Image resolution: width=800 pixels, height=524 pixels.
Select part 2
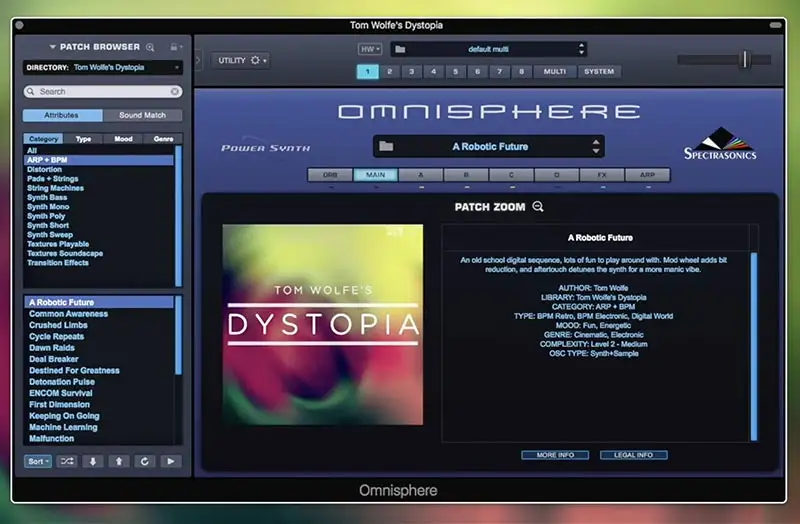390,71
